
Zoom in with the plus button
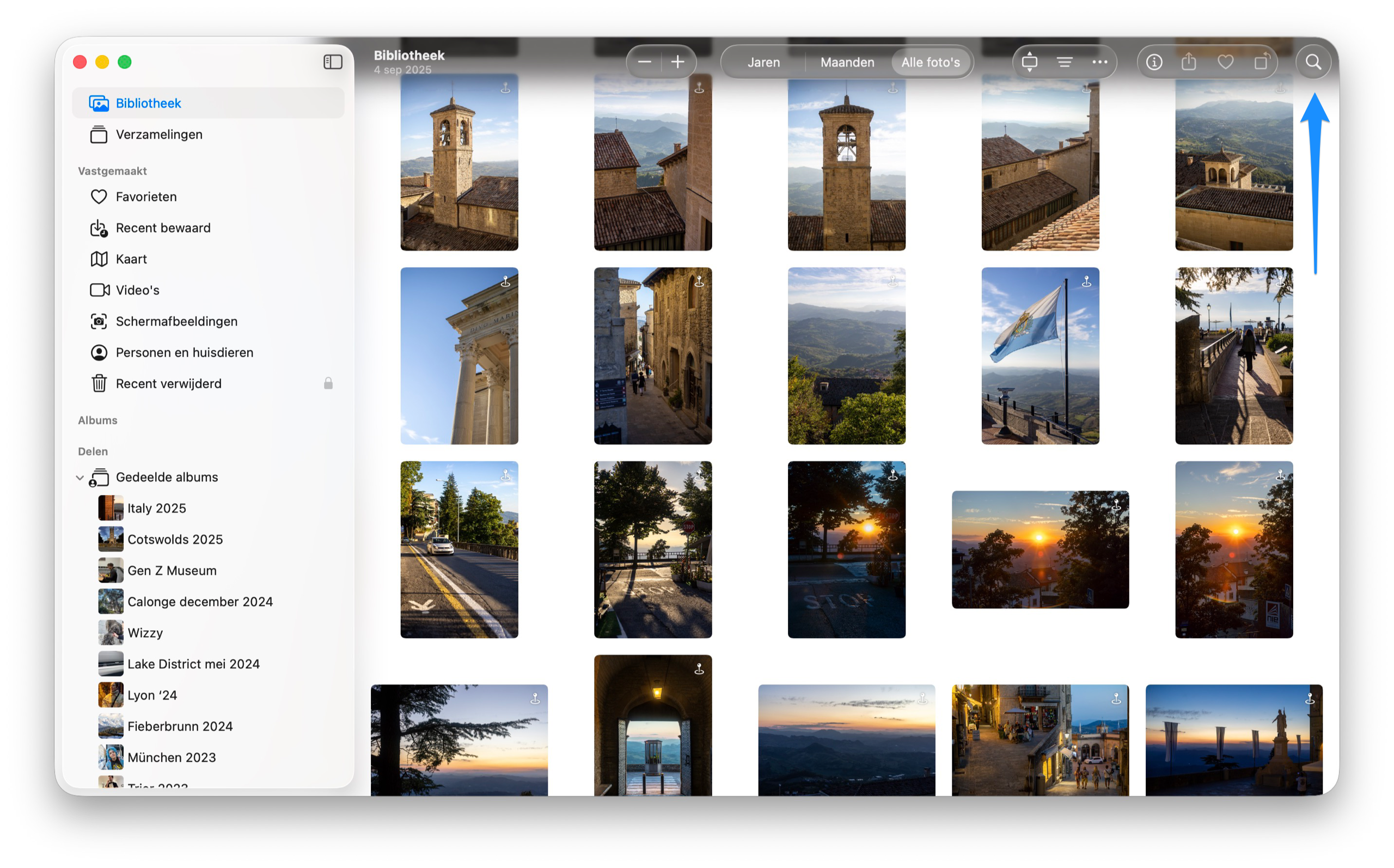(678, 62)
